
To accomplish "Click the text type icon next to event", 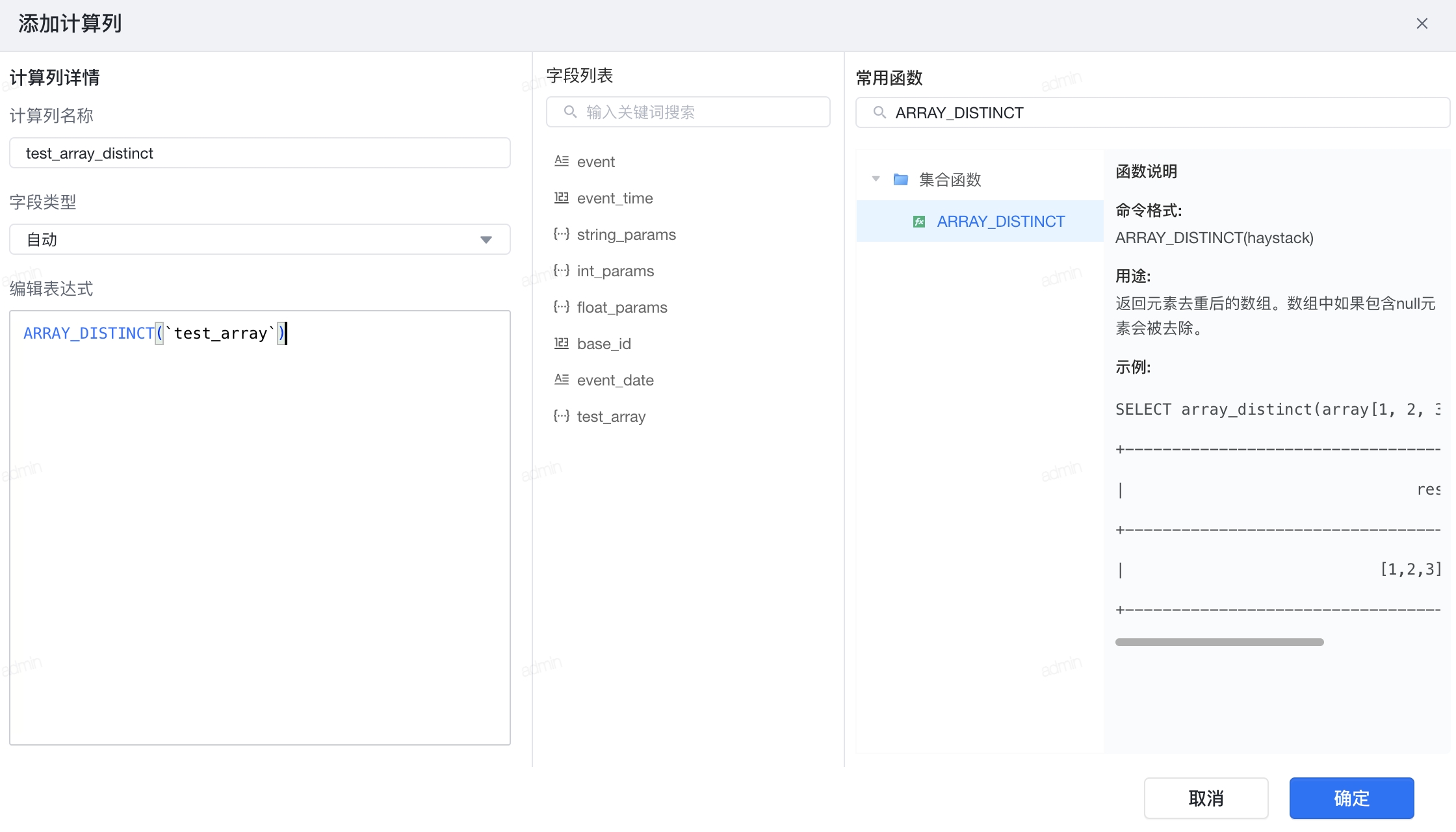I will [562, 161].
